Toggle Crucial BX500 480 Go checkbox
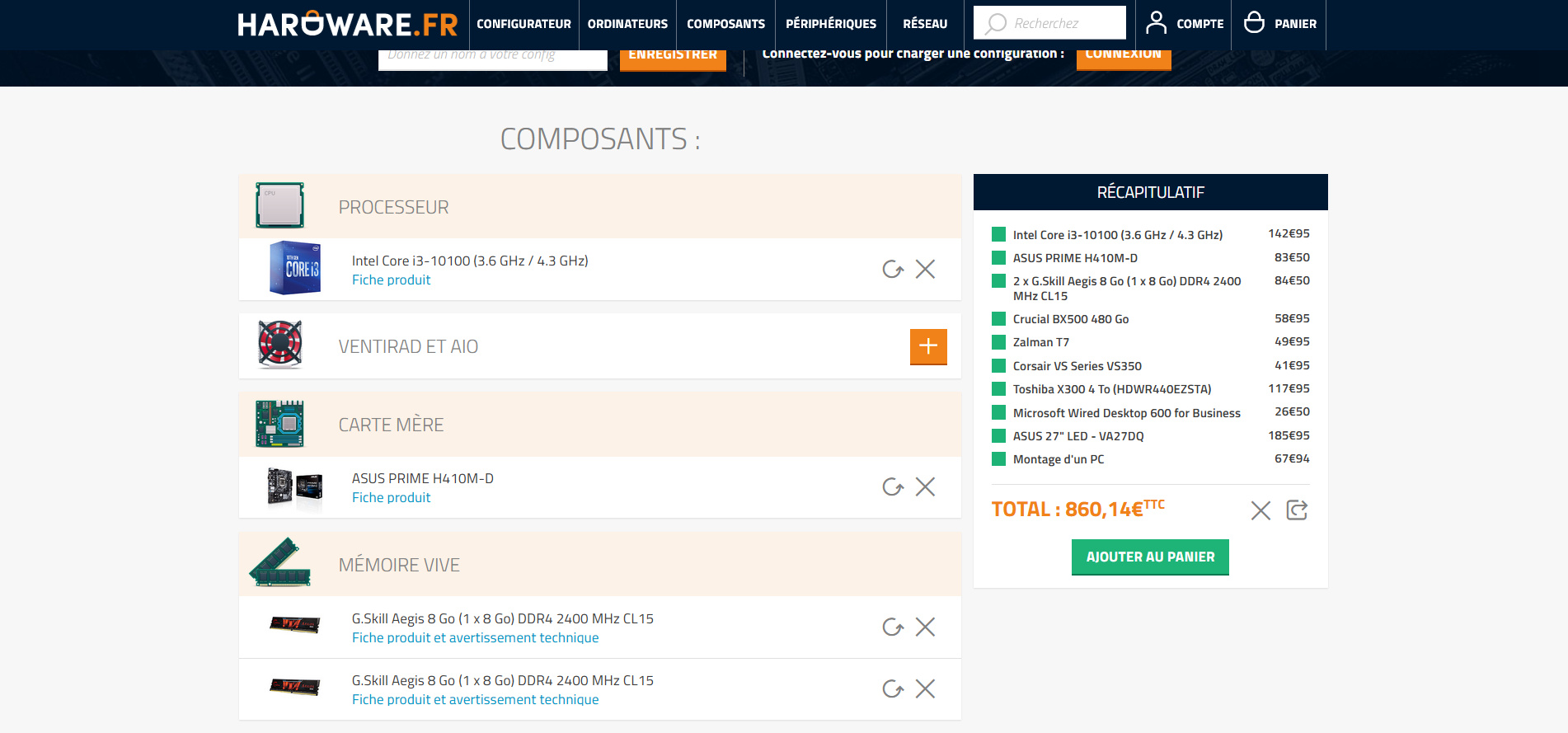Viewport: 1568px width, 733px height. [998, 318]
